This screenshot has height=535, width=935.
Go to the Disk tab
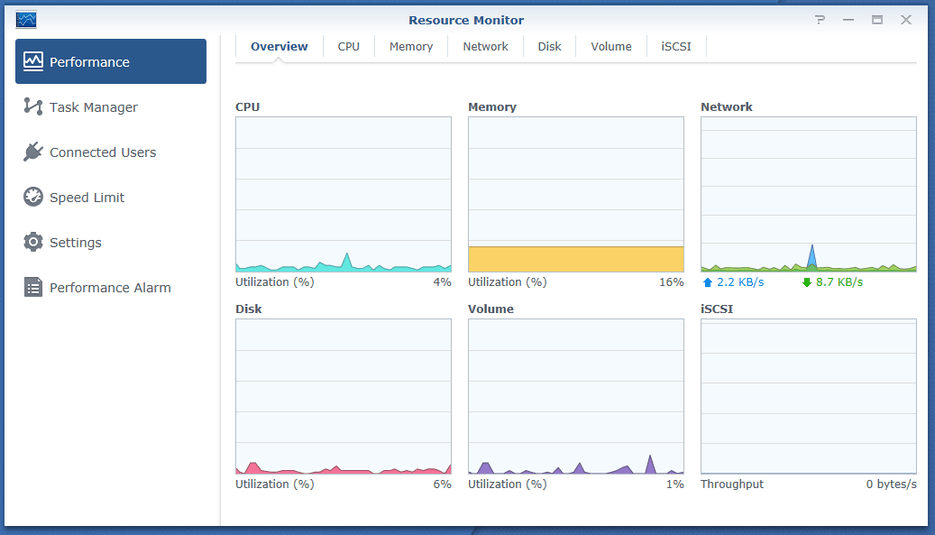point(549,47)
